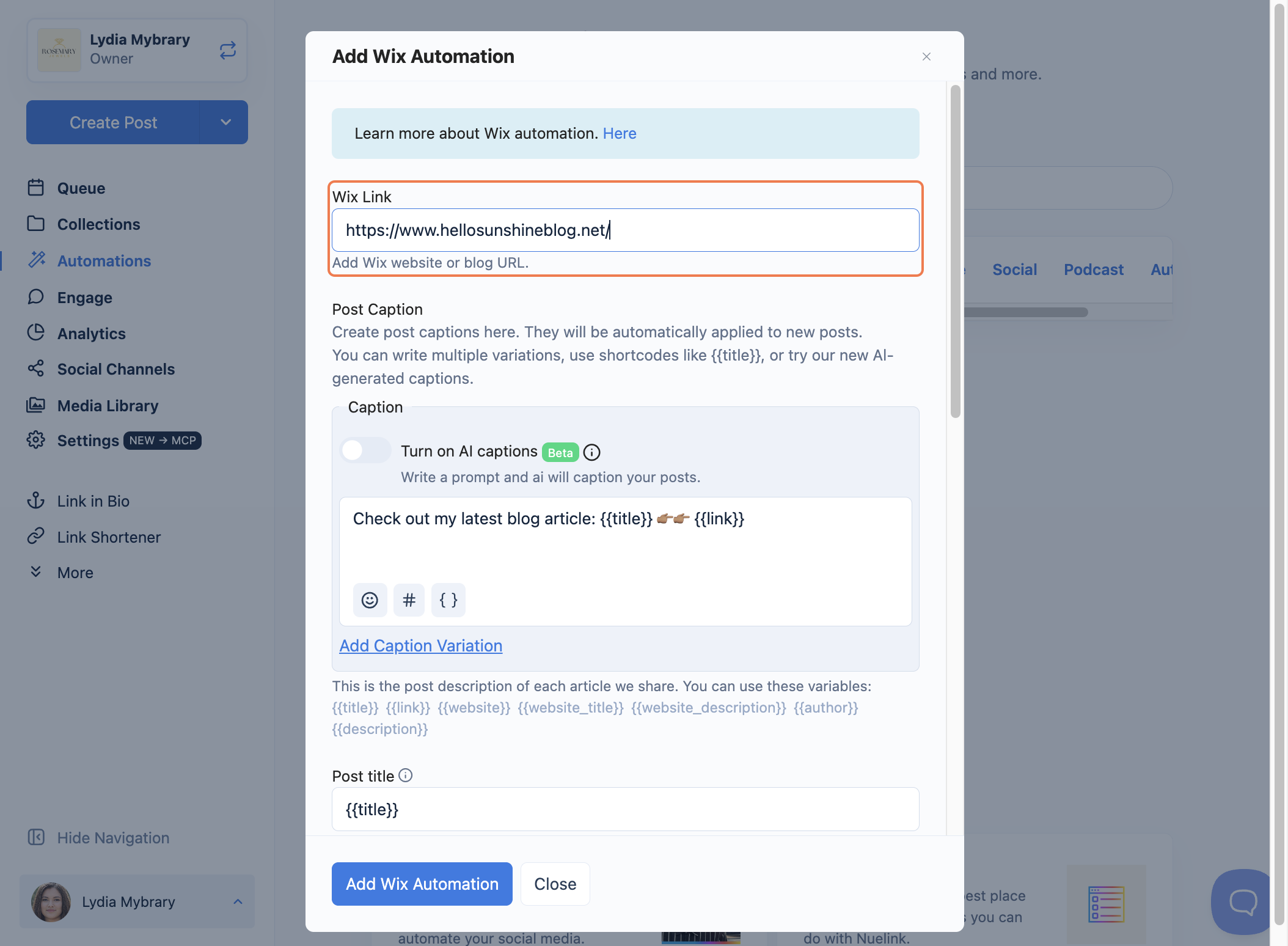Click the Post title input field
Image resolution: width=1288 pixels, height=946 pixels.
coord(626,809)
